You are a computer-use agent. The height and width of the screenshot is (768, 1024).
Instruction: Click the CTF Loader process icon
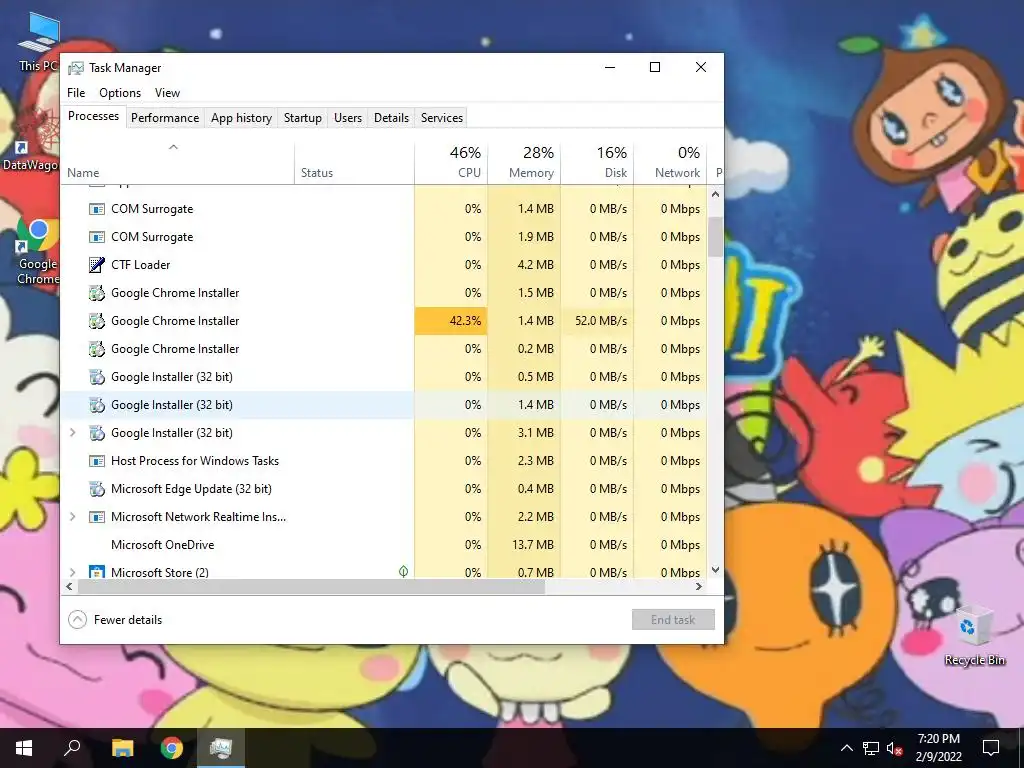97,264
